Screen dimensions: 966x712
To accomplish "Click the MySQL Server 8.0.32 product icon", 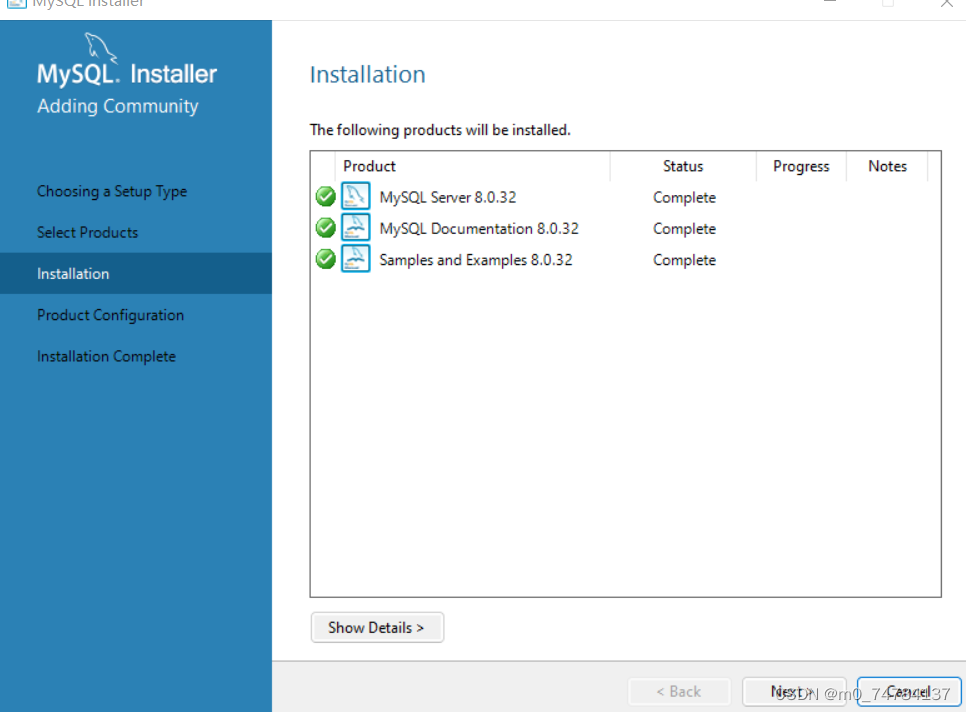I will (356, 196).
